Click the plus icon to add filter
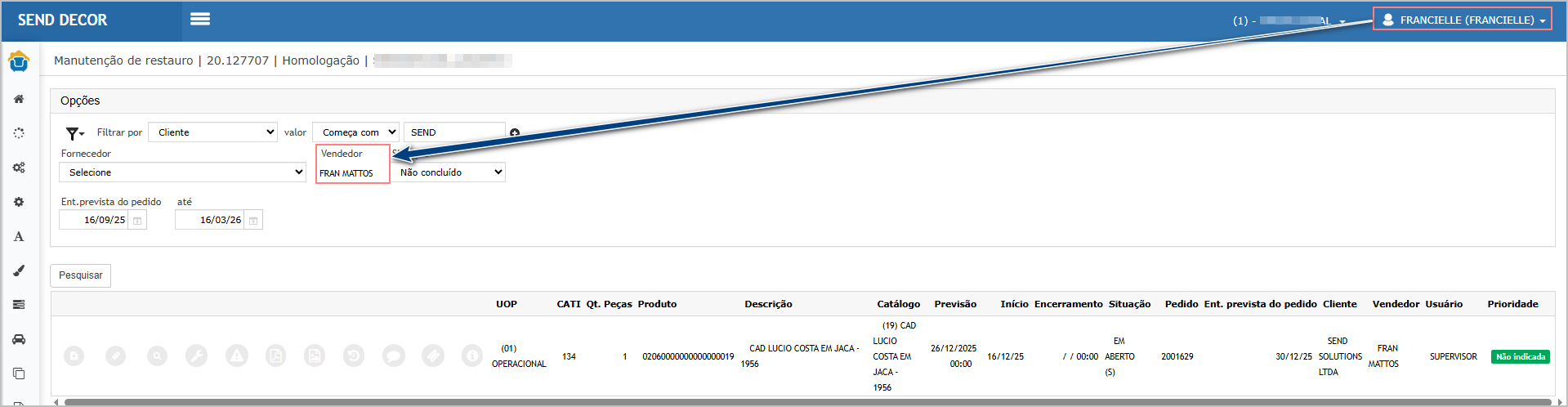Viewport: 1568px width, 407px height. [515, 132]
